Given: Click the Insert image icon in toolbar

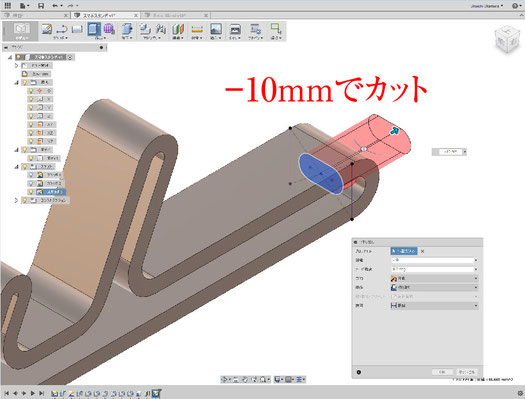Looking at the screenshot, I should 216,29.
